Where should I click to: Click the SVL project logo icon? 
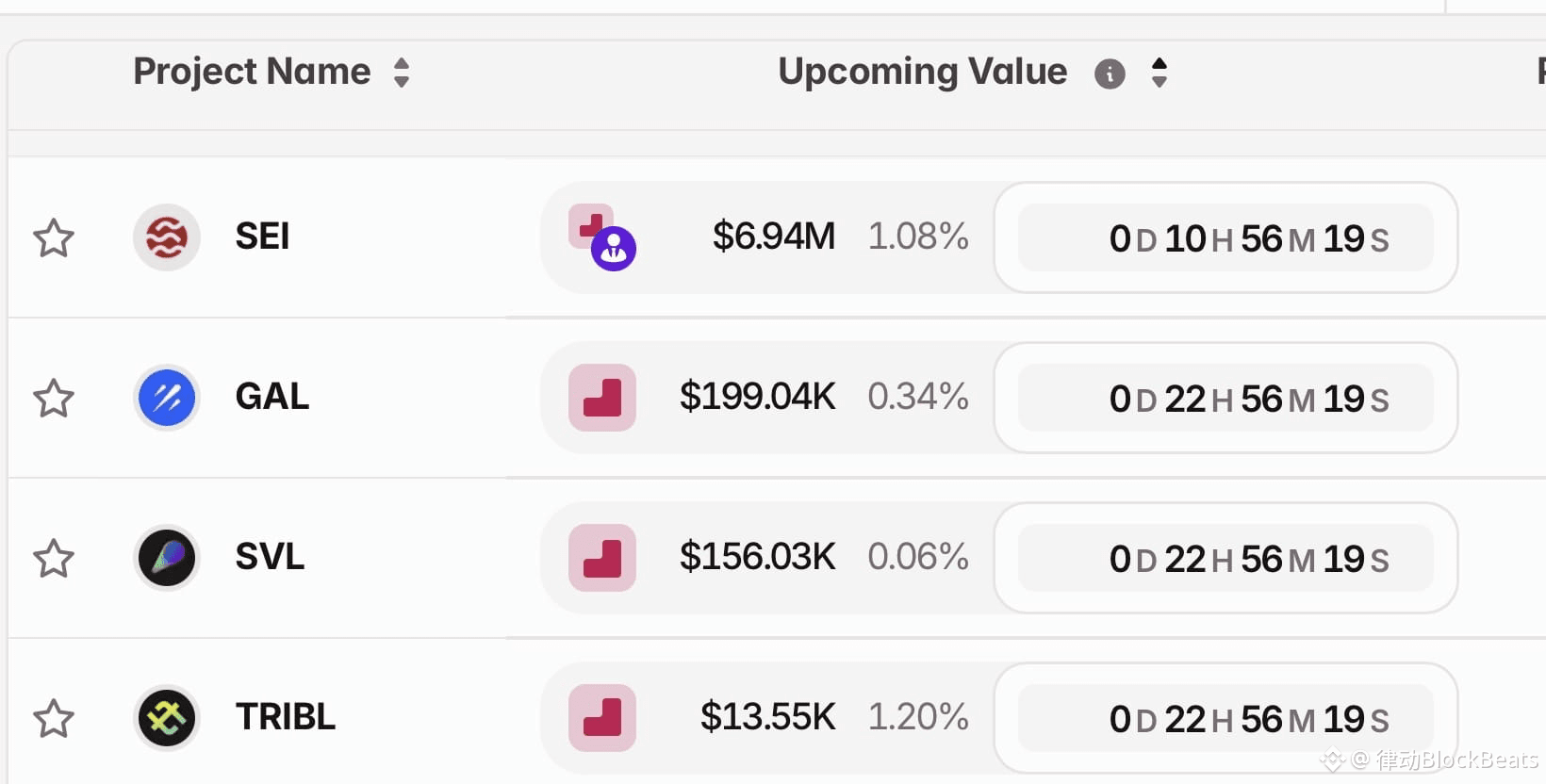(167, 558)
